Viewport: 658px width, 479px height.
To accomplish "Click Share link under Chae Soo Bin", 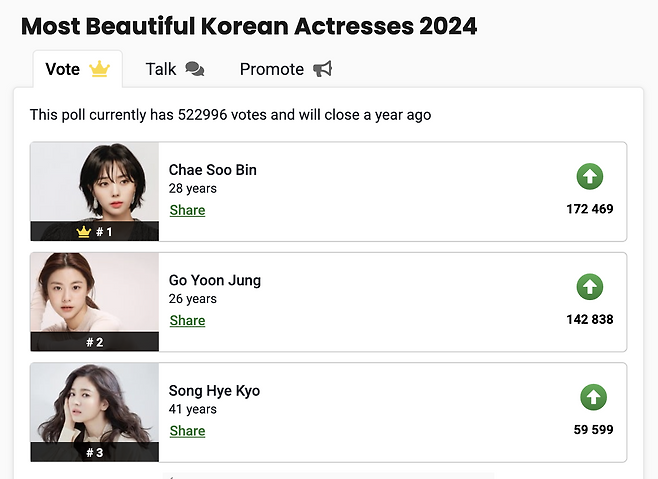I will [x=187, y=210].
